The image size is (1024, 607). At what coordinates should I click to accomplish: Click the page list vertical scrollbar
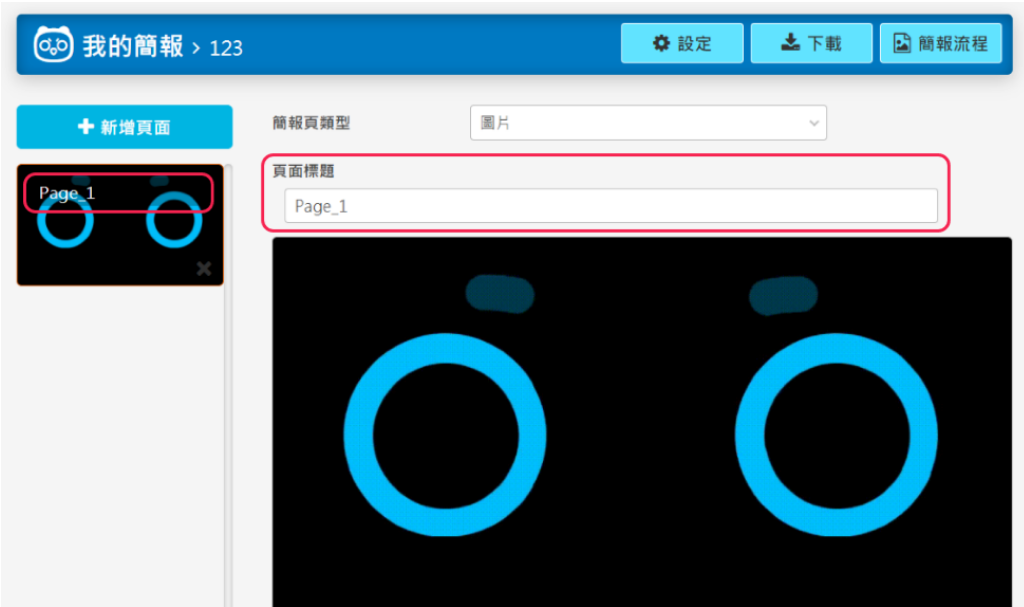coord(228,386)
